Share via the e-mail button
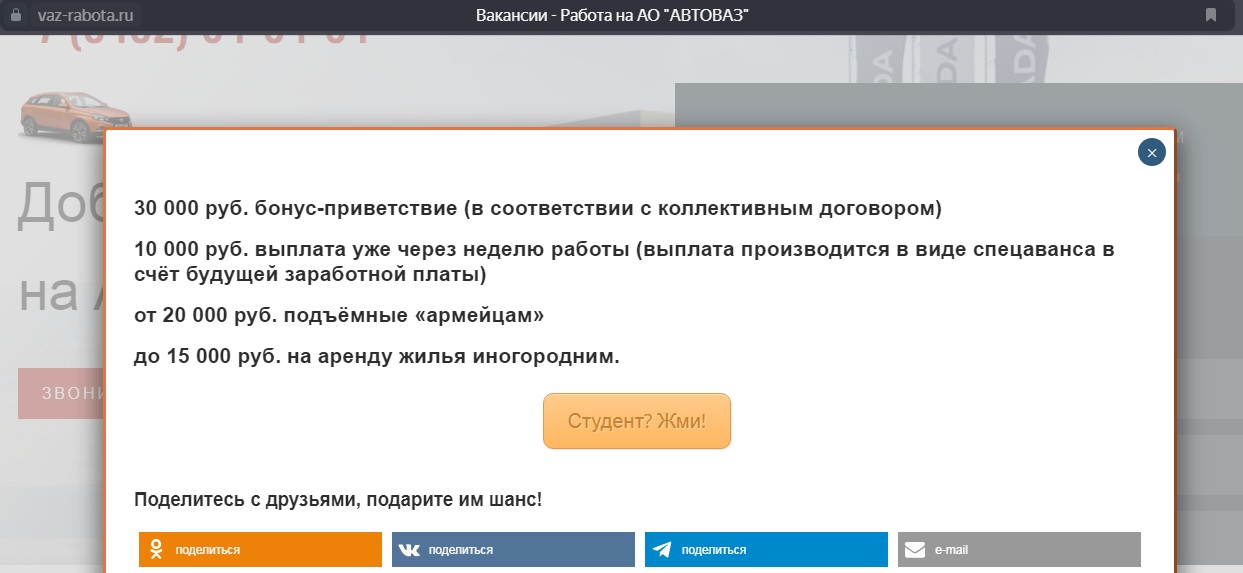 point(1019,549)
